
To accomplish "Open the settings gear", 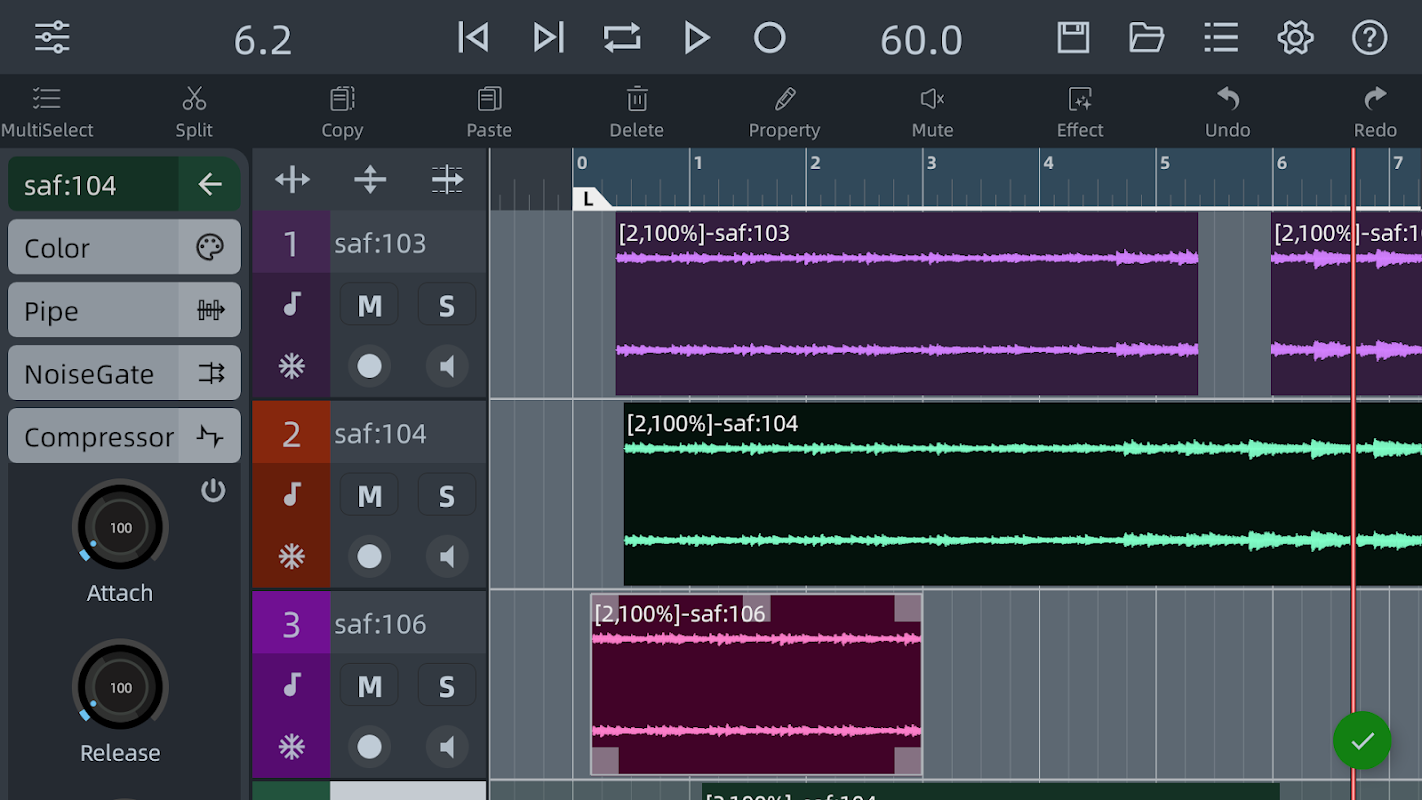I will point(1295,38).
